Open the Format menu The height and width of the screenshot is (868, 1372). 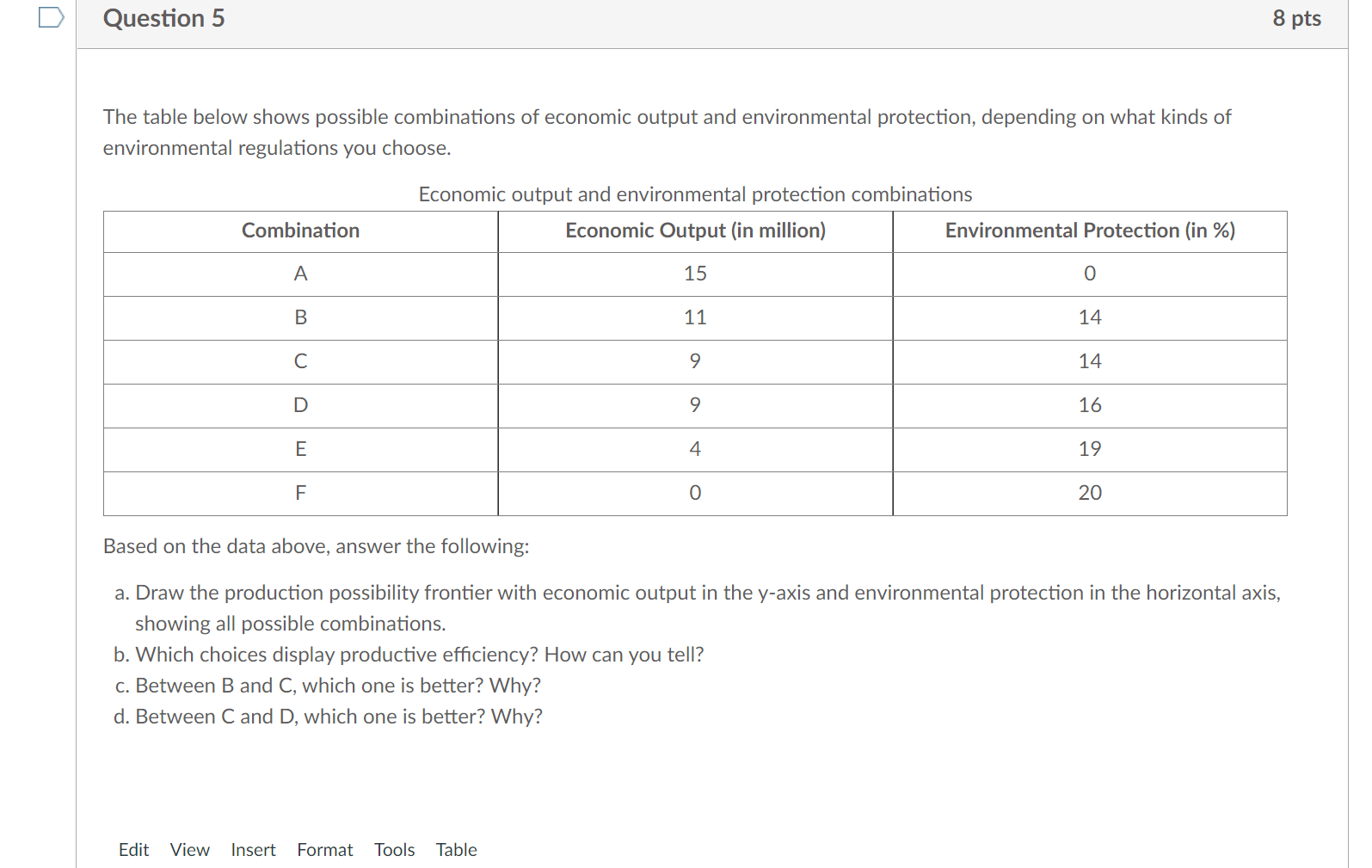pyautogui.click(x=324, y=849)
